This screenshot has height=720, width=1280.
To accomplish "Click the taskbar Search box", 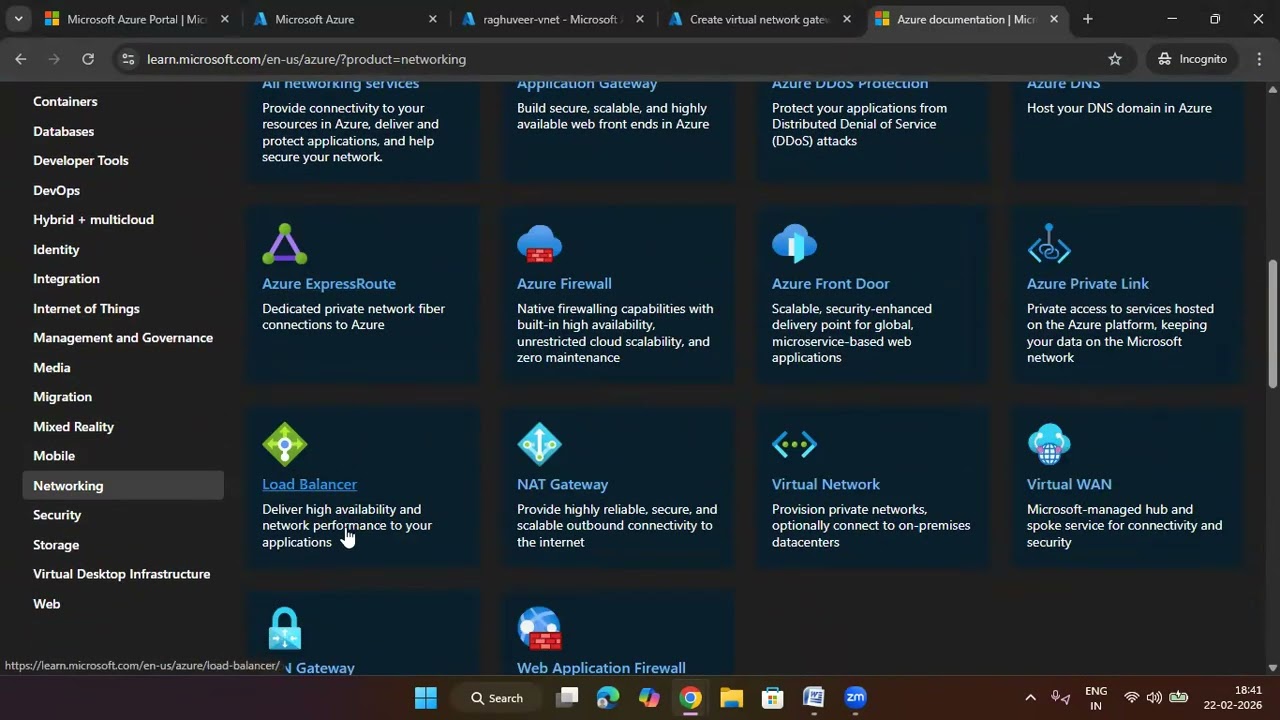I will tap(498, 698).
